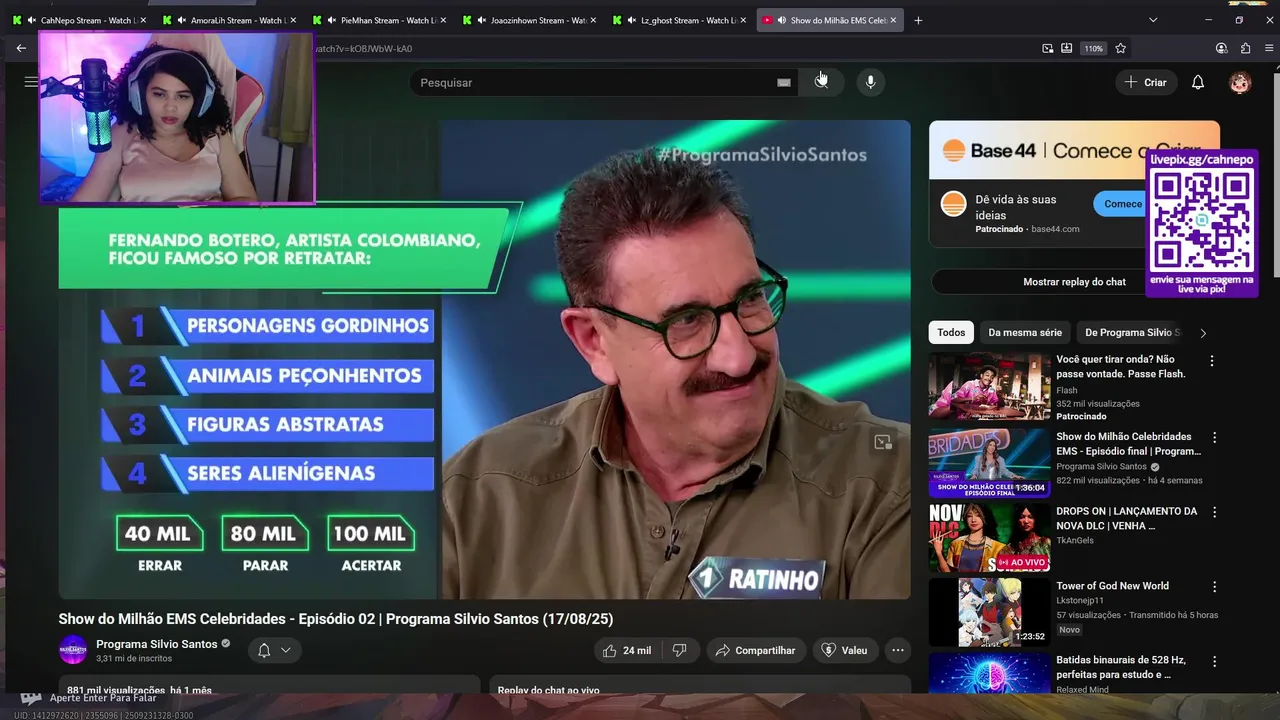Bookmark this page with the star icon
Viewport: 1280px width, 720px height.
click(x=1121, y=48)
